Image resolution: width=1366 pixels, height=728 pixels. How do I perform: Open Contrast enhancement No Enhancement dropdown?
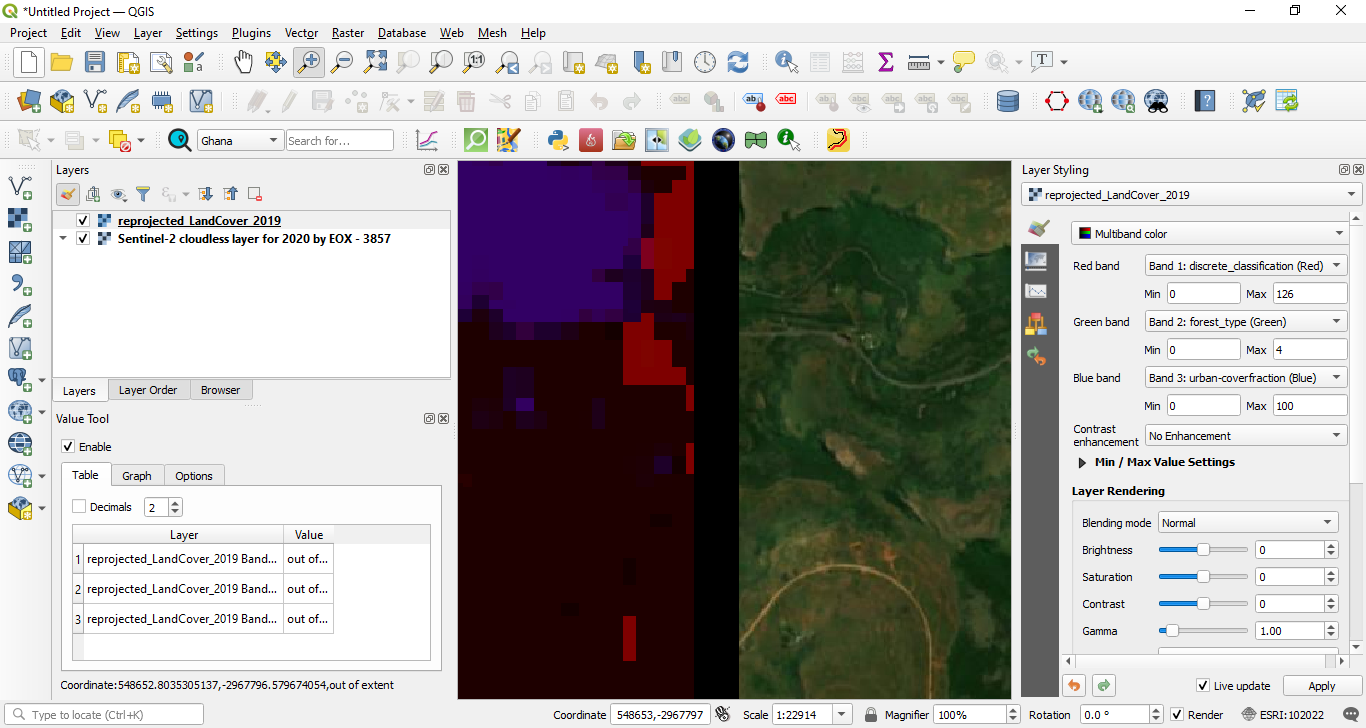point(1246,436)
